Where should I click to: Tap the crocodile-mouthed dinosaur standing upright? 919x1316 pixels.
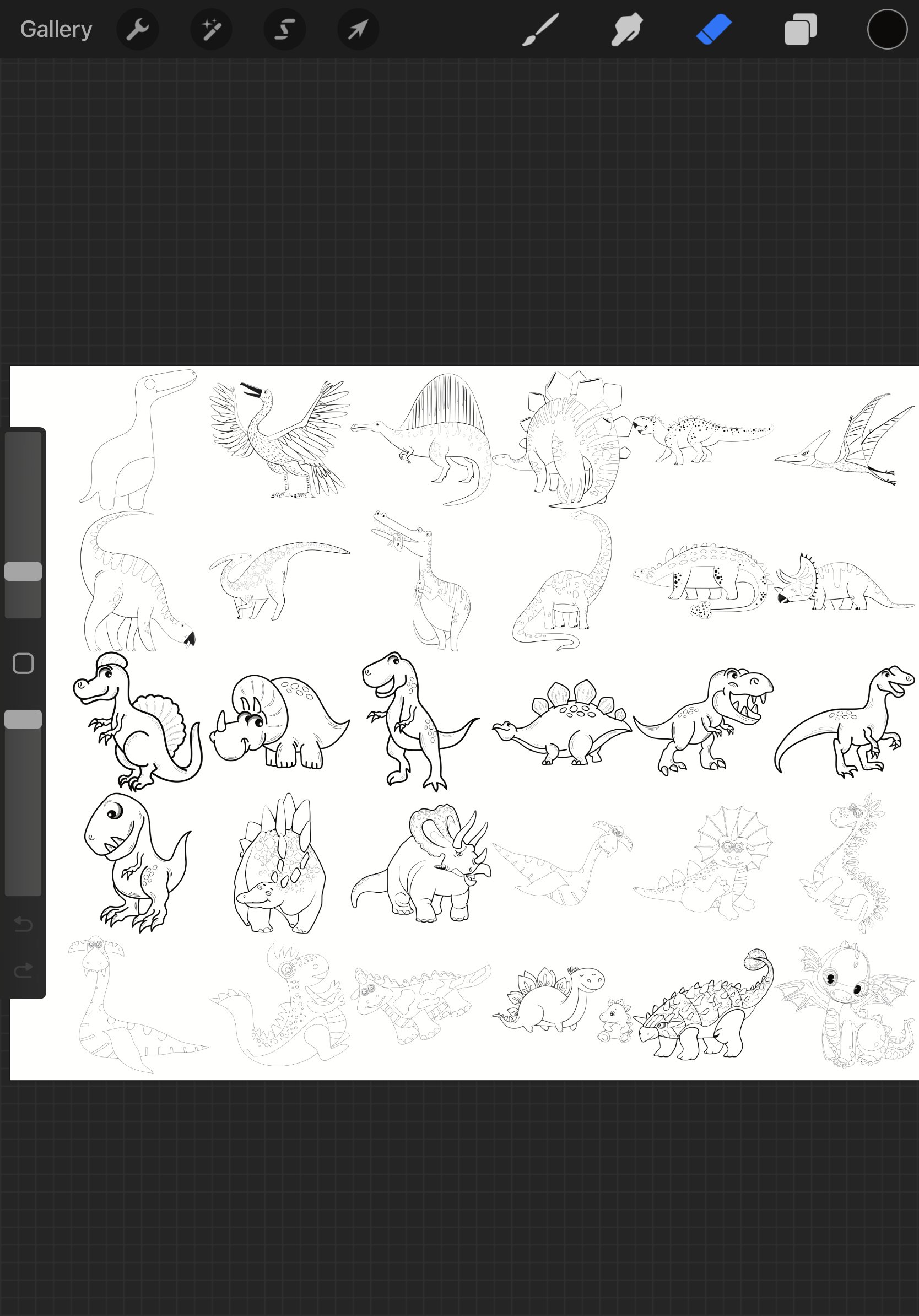click(421, 581)
